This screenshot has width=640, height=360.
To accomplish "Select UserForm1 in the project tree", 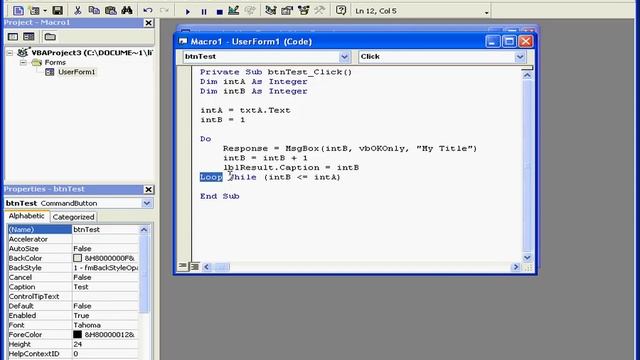I will tap(76, 72).
